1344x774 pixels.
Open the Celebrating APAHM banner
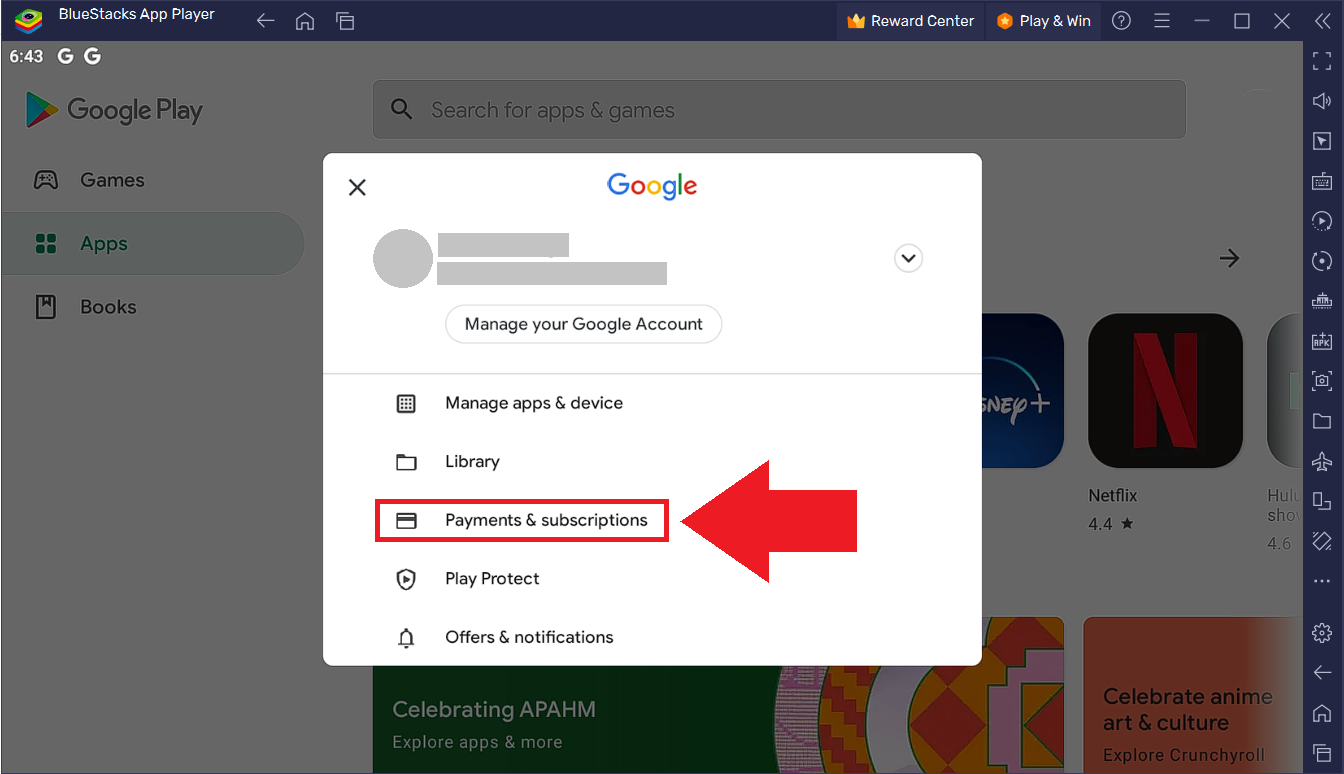click(x=718, y=695)
